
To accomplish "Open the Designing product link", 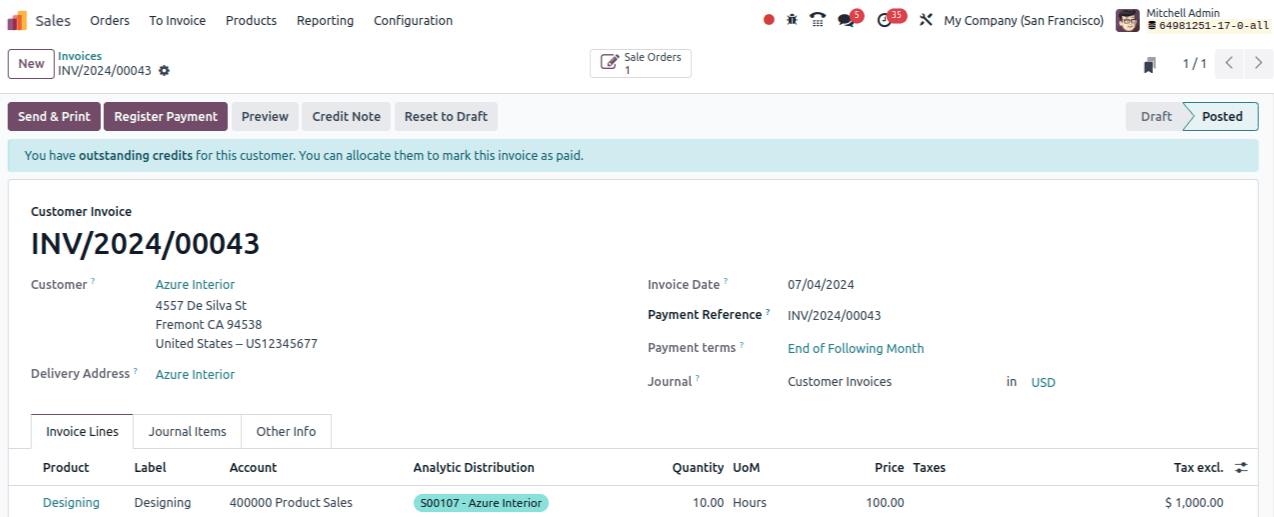I will (71, 503).
